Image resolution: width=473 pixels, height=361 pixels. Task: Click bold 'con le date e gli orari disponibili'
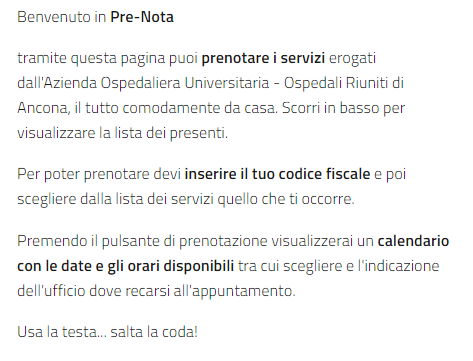click(125, 266)
